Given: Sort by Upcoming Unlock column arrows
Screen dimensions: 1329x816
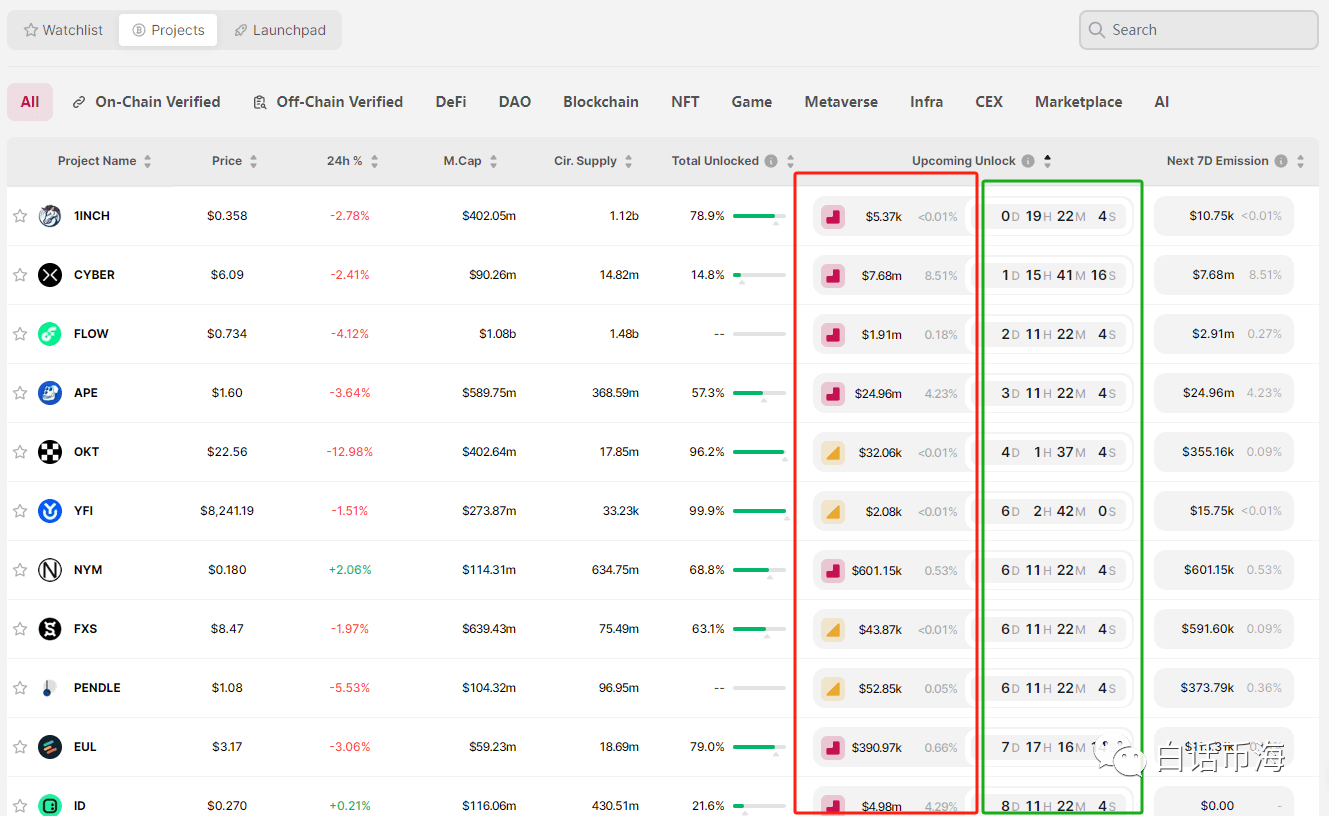Looking at the screenshot, I should 1048,161.
